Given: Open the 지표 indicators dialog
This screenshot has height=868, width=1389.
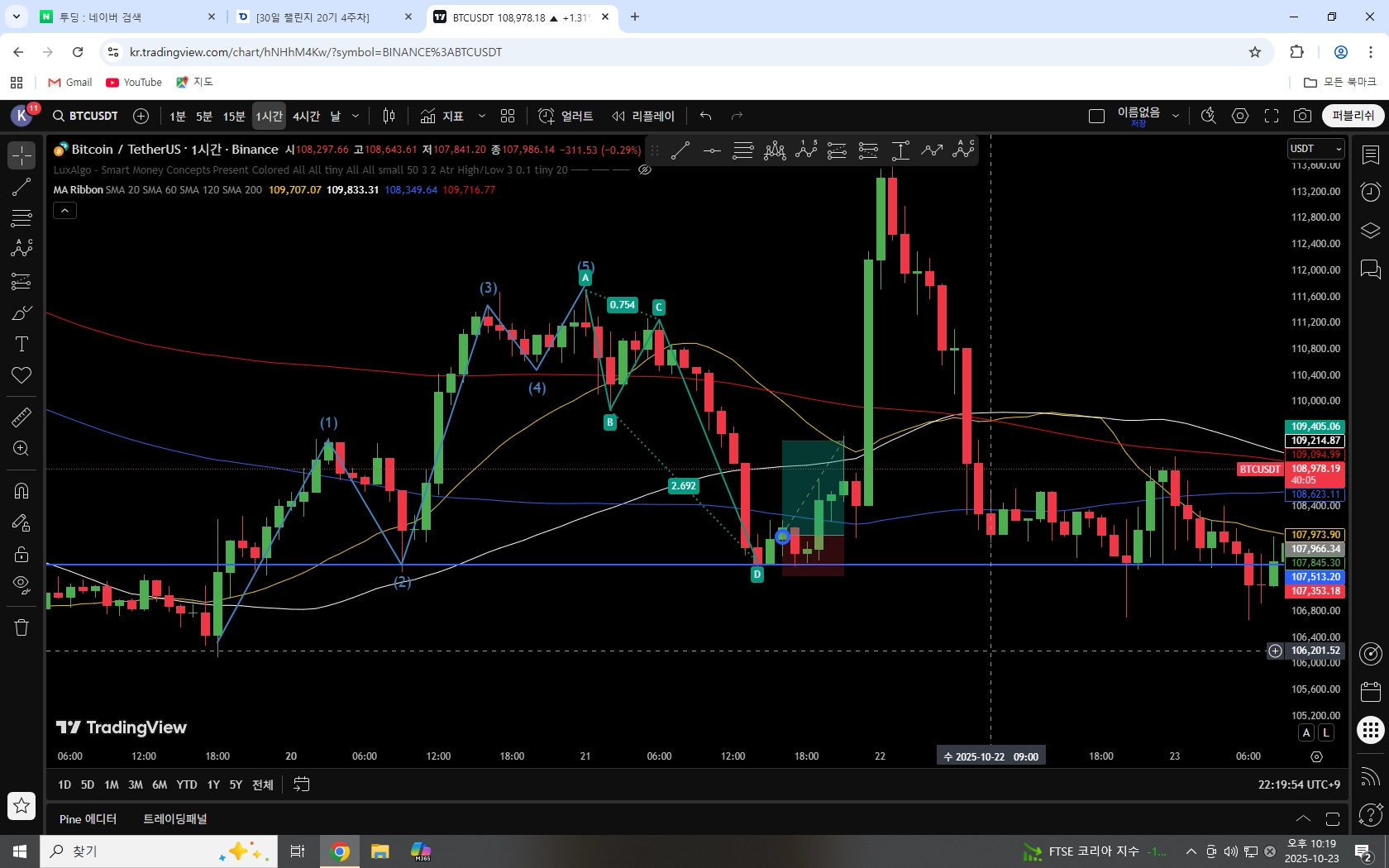Looking at the screenshot, I should 442,116.
